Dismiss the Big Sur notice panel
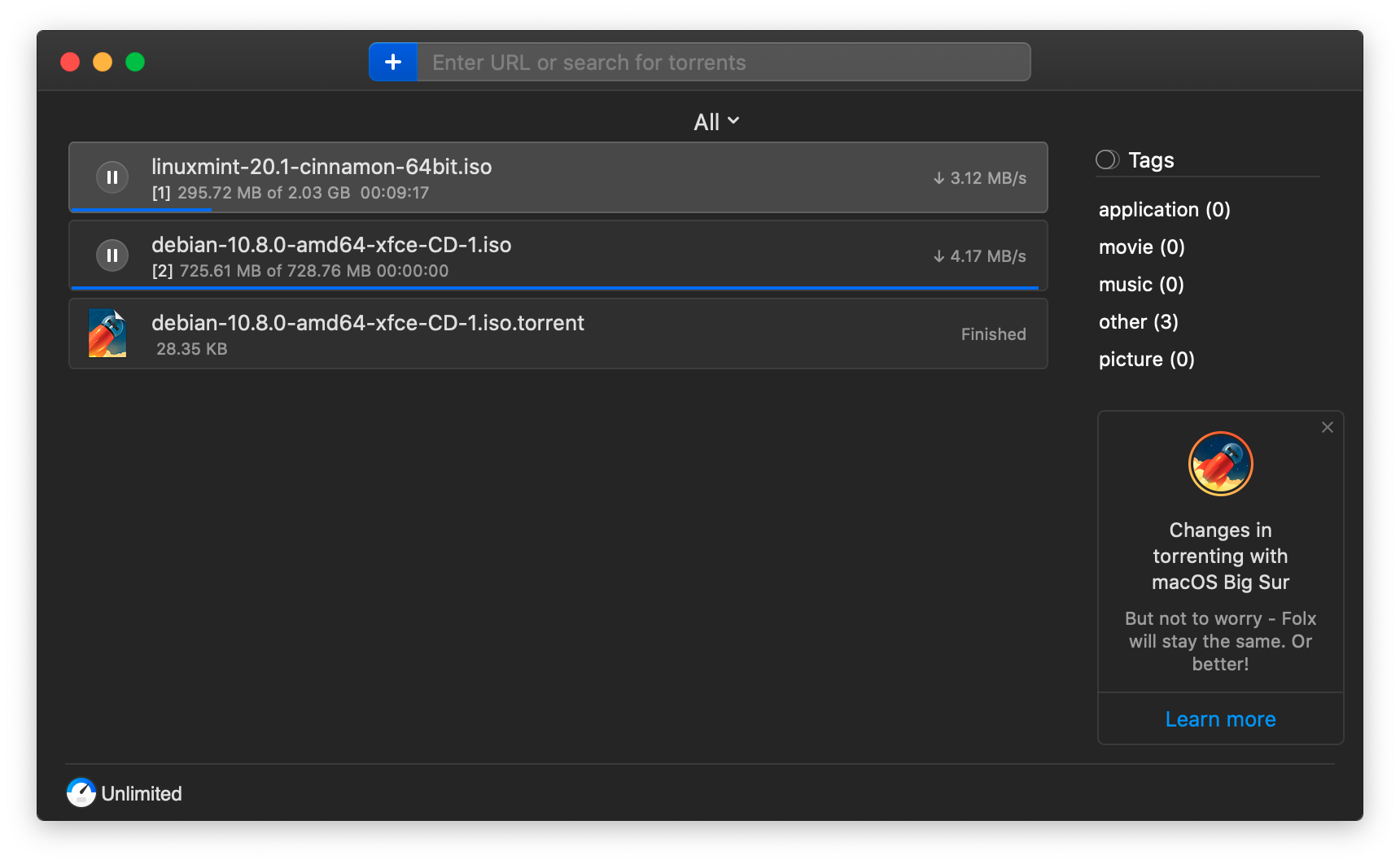Image resolution: width=1400 pixels, height=864 pixels. coord(1327,427)
